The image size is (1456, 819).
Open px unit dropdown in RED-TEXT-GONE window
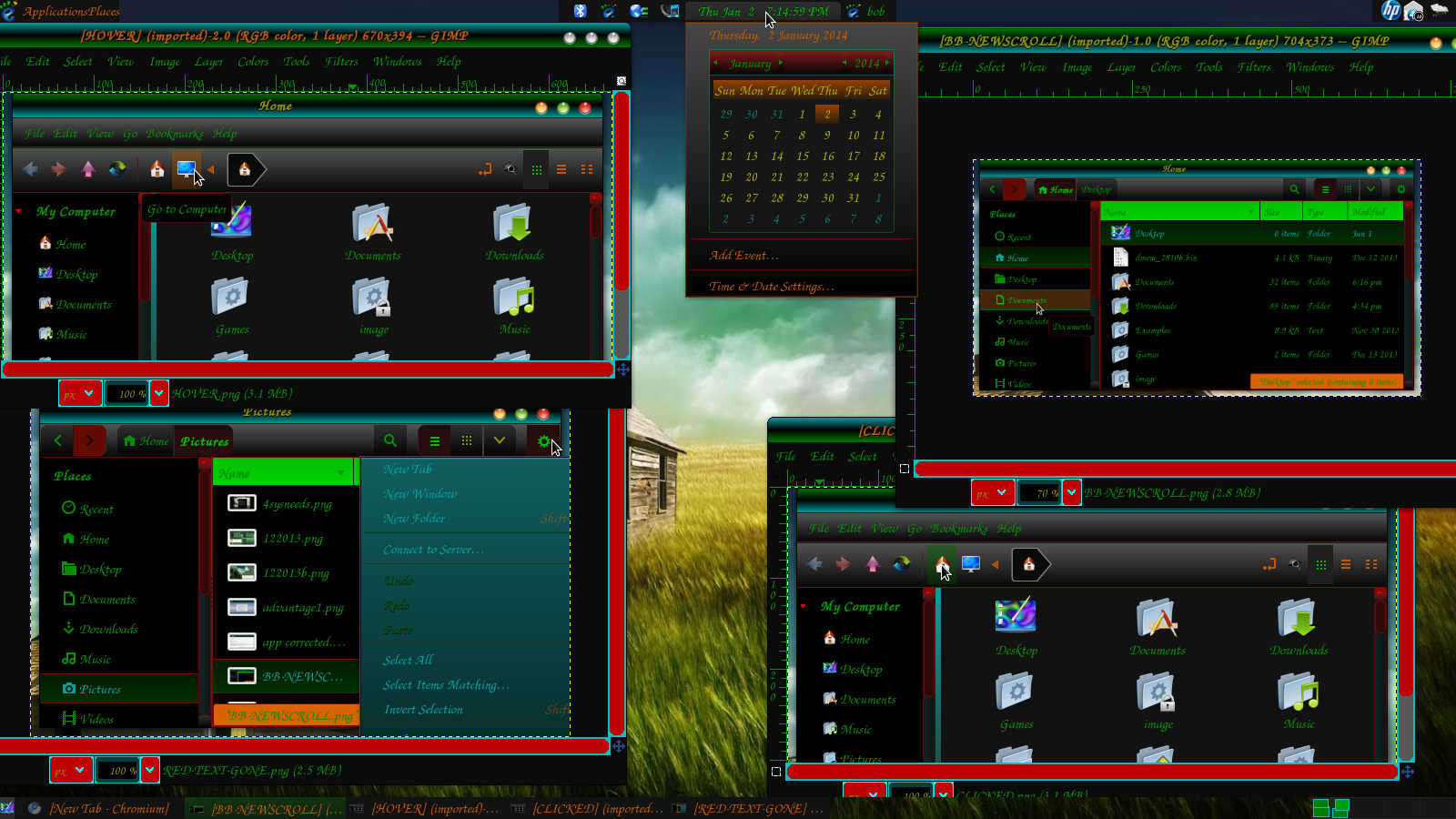(71, 770)
